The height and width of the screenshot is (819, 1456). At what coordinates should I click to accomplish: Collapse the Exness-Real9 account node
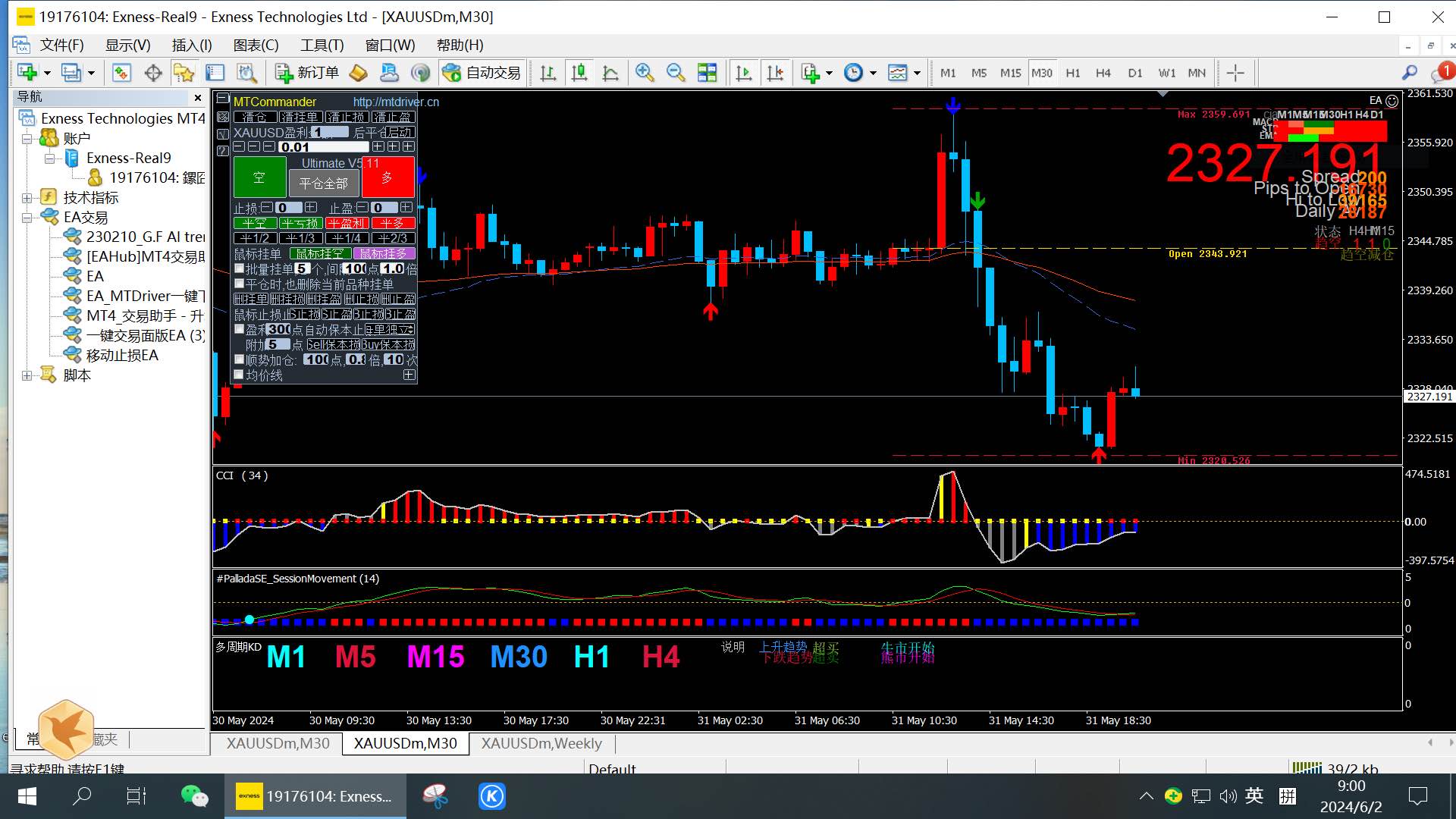point(50,158)
